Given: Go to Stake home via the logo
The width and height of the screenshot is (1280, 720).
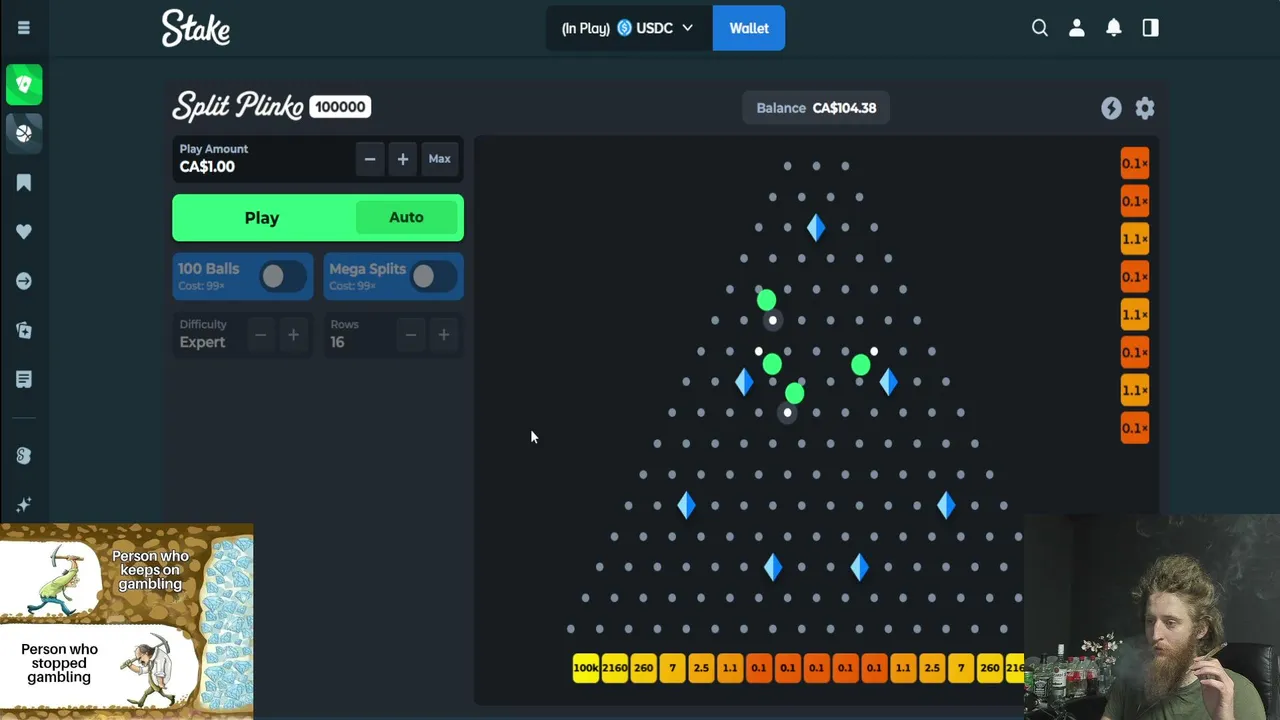Looking at the screenshot, I should [196, 28].
